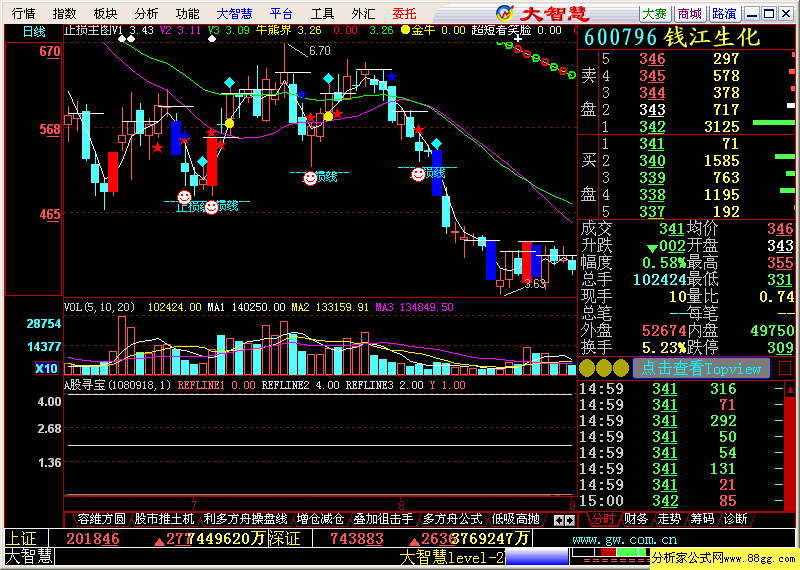This screenshot has height=570, width=800.
Task: Select the 财务 tab
Action: click(x=636, y=519)
